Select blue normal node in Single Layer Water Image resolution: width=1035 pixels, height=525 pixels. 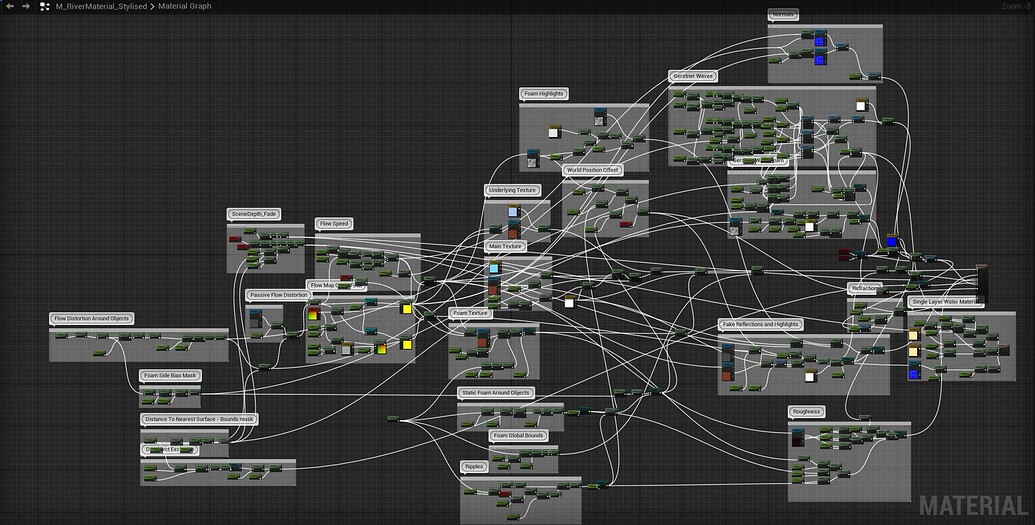[914, 371]
